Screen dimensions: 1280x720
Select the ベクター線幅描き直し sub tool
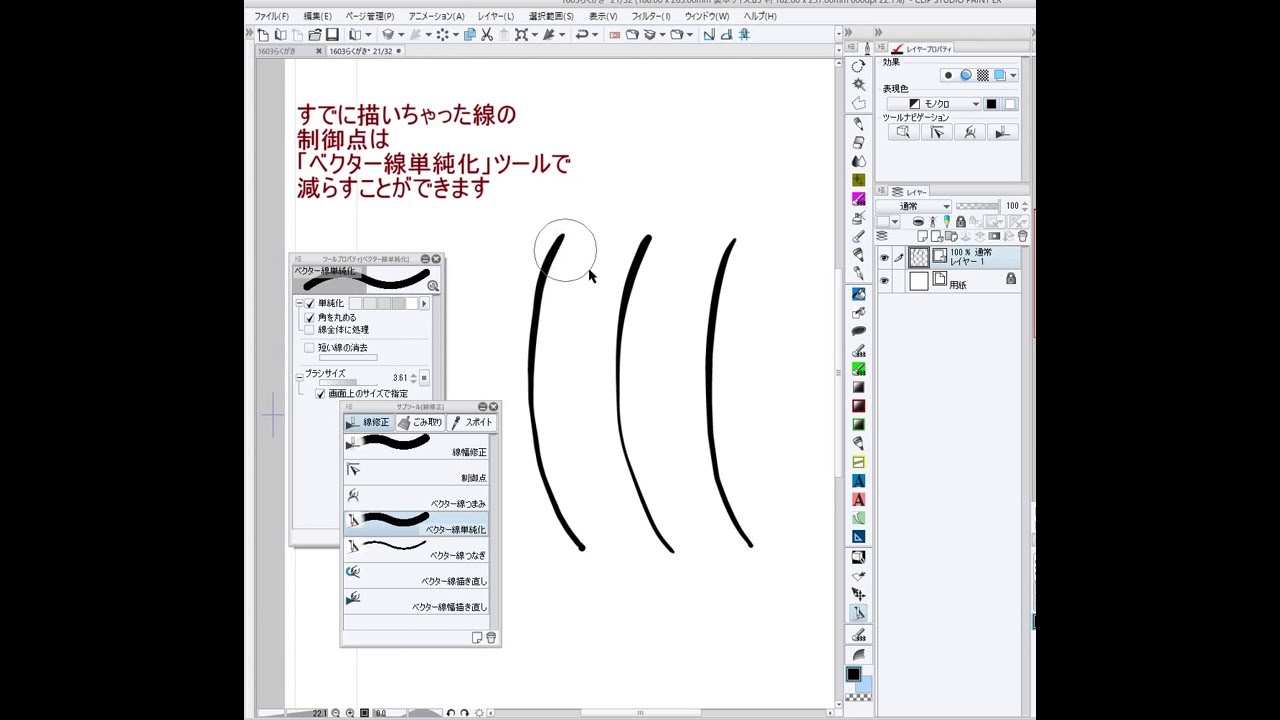tap(417, 599)
